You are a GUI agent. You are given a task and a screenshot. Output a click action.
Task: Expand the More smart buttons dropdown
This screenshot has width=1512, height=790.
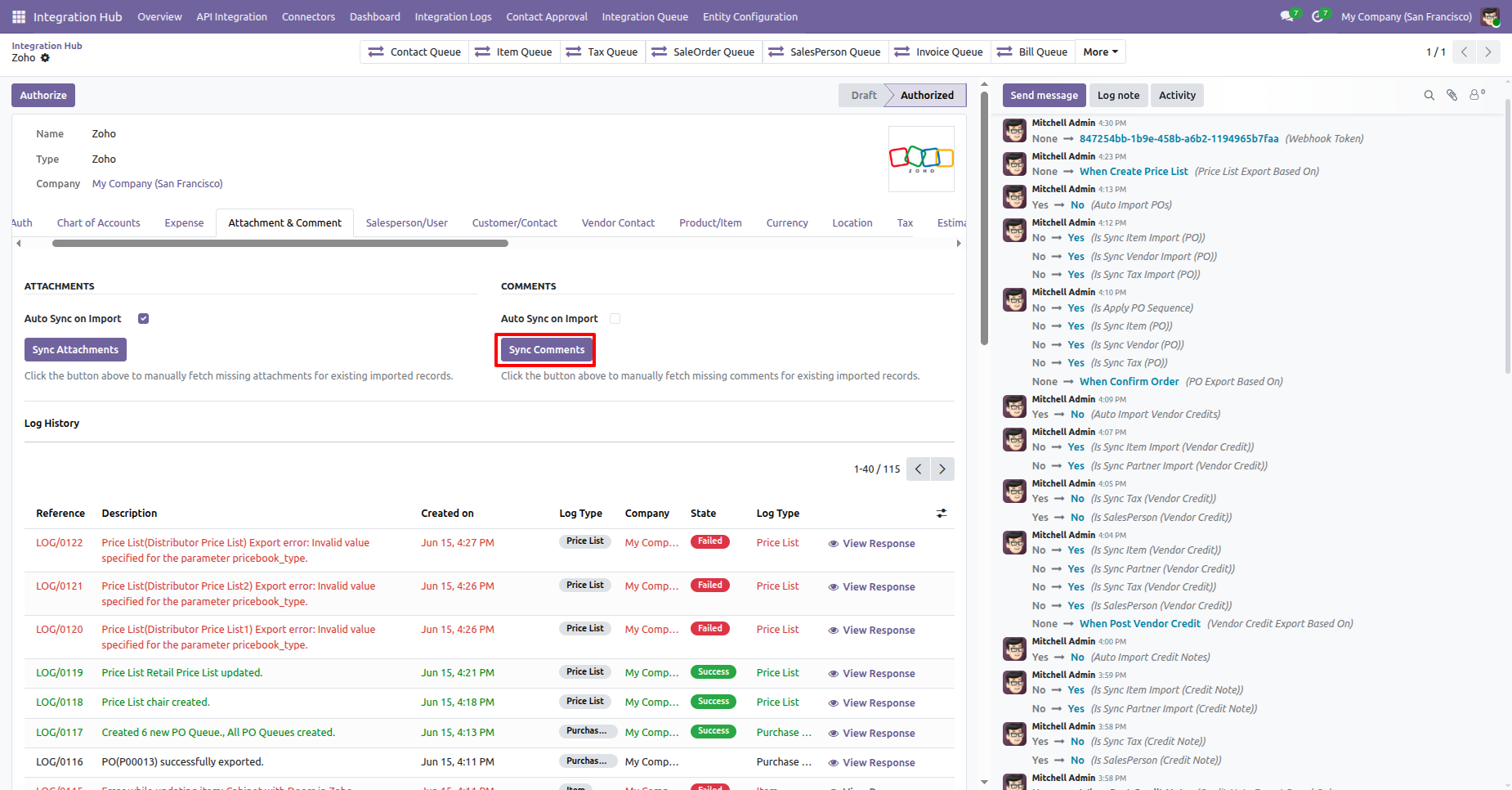coord(1100,52)
